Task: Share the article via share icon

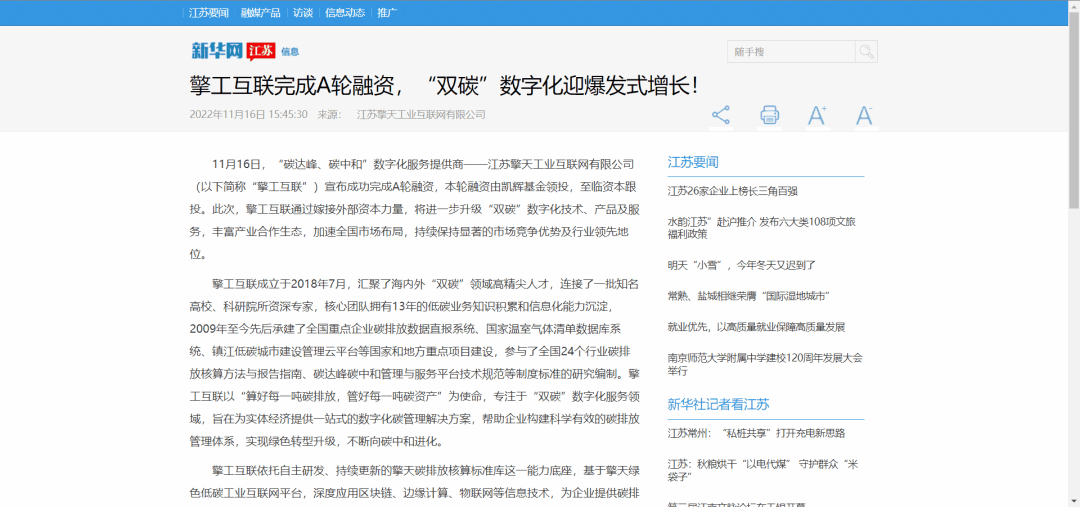Action: tap(720, 115)
